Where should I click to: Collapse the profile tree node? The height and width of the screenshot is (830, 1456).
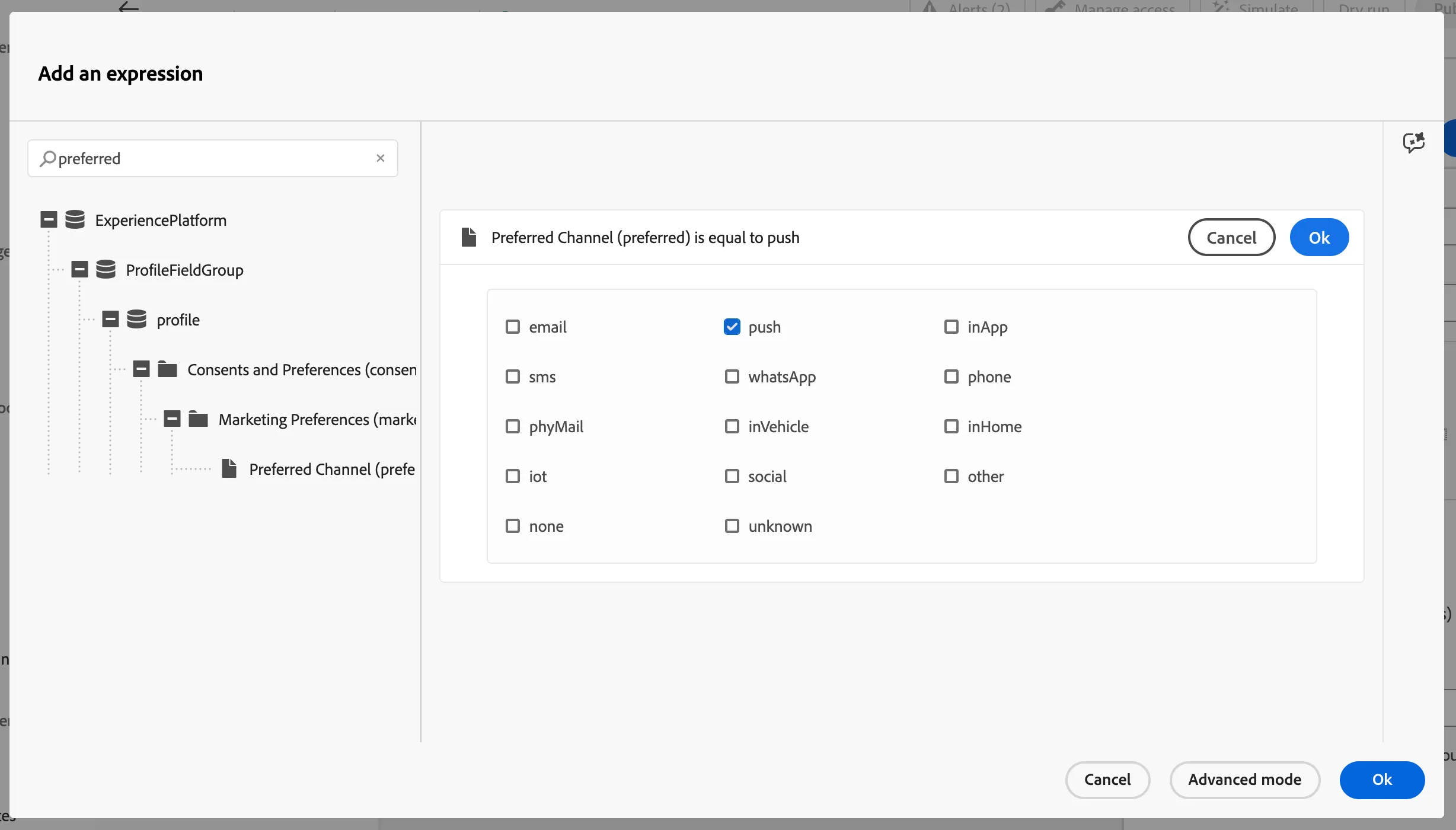[x=110, y=320]
